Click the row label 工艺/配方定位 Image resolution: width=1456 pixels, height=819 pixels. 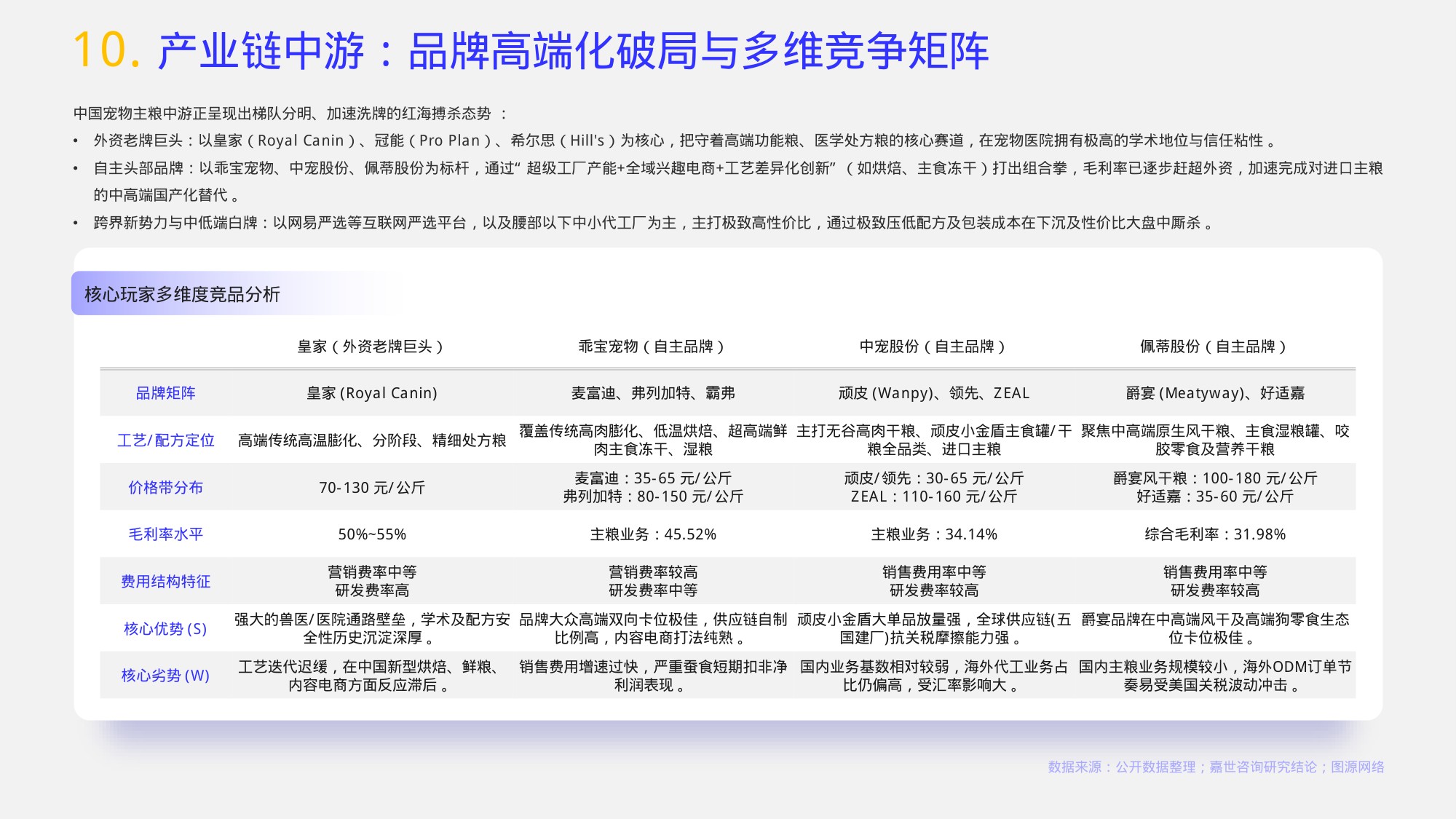[166, 440]
